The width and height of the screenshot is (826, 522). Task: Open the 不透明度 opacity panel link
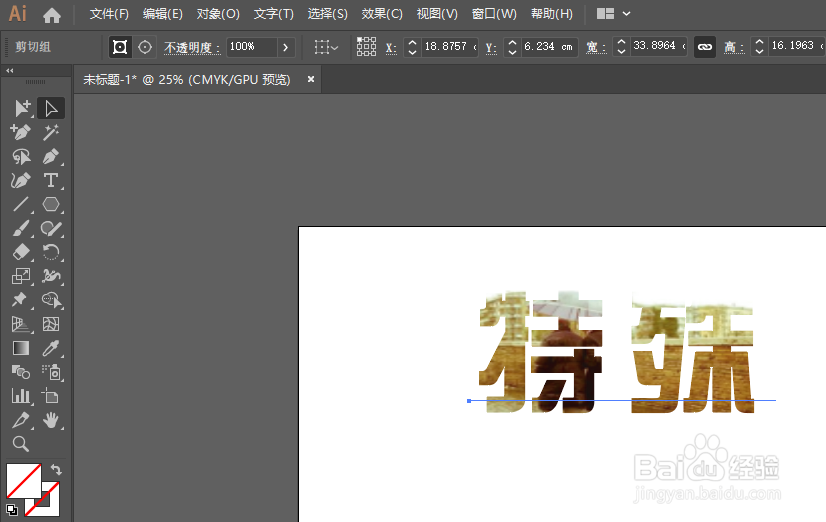[192, 47]
